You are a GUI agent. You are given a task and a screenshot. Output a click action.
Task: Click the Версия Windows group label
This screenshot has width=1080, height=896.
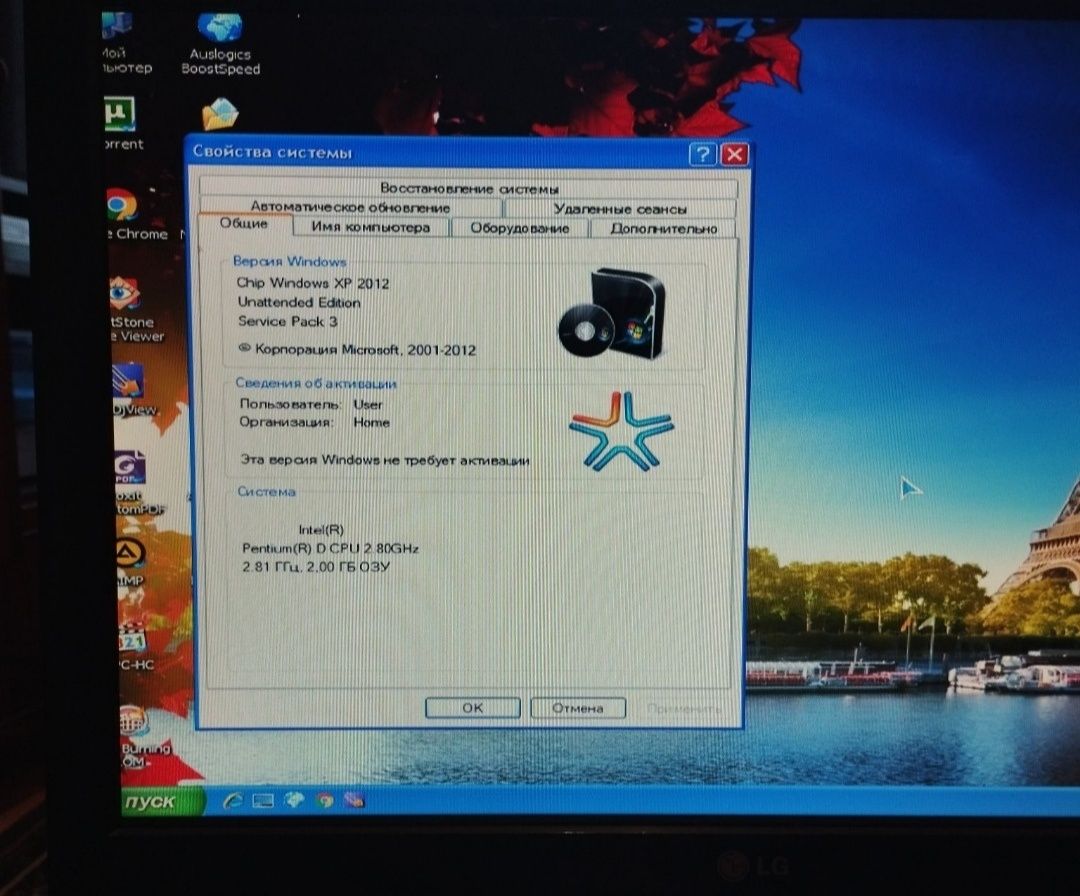click(x=289, y=262)
